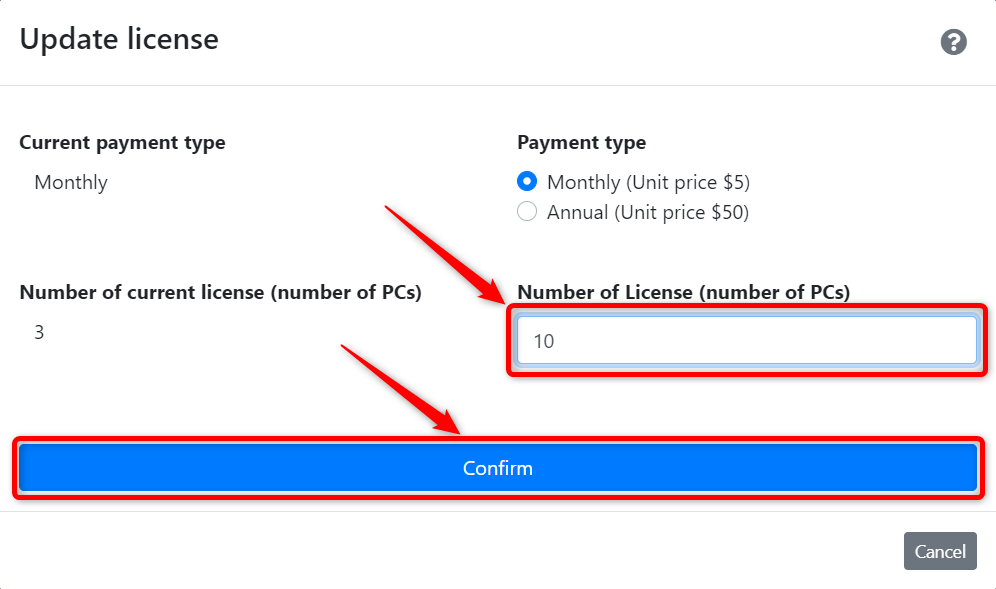The width and height of the screenshot is (996, 589).
Task: Click the "Number of License (number of PCs)" label
Action: click(x=683, y=292)
